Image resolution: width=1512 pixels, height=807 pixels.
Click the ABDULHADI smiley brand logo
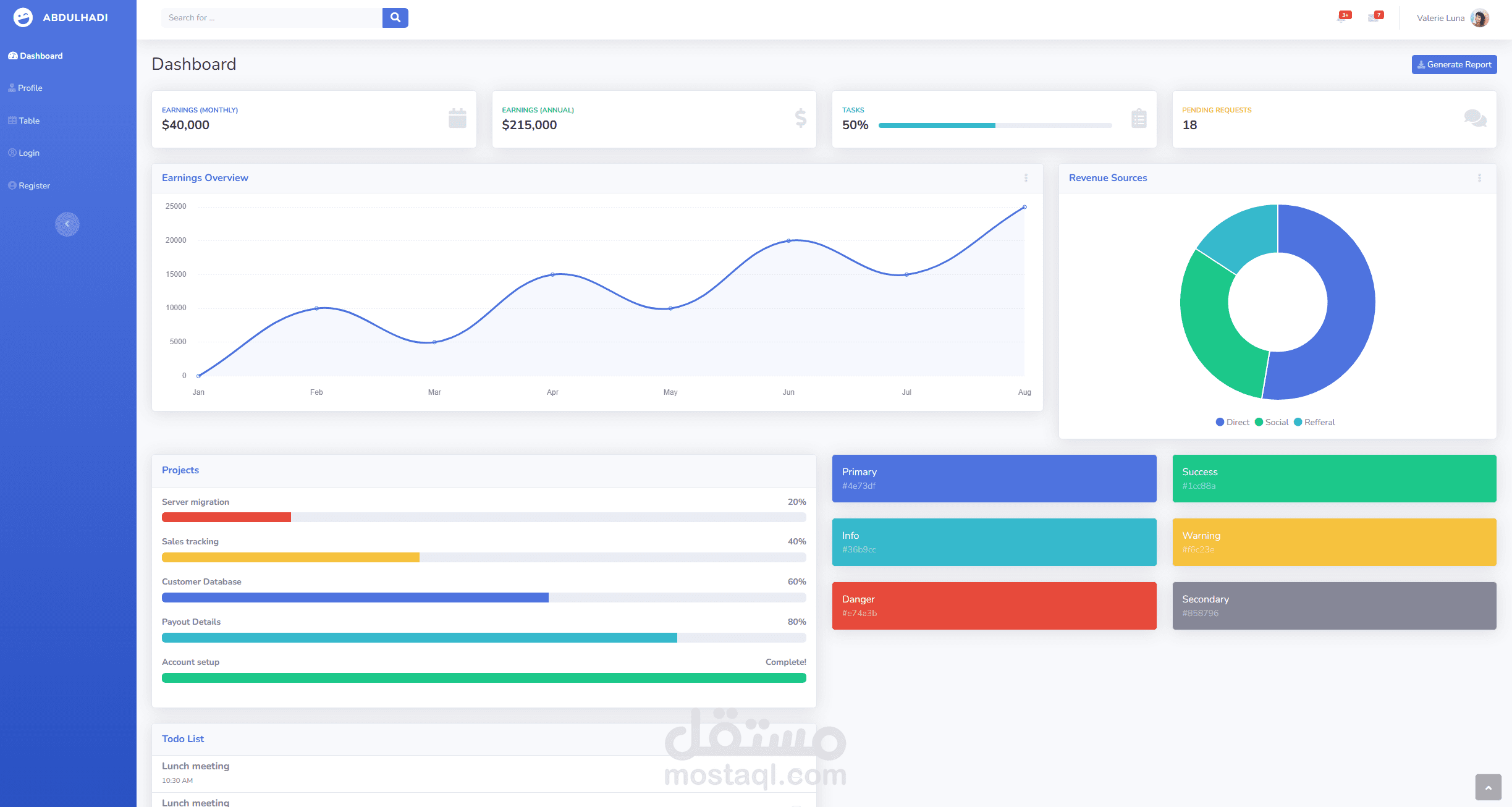click(23, 17)
